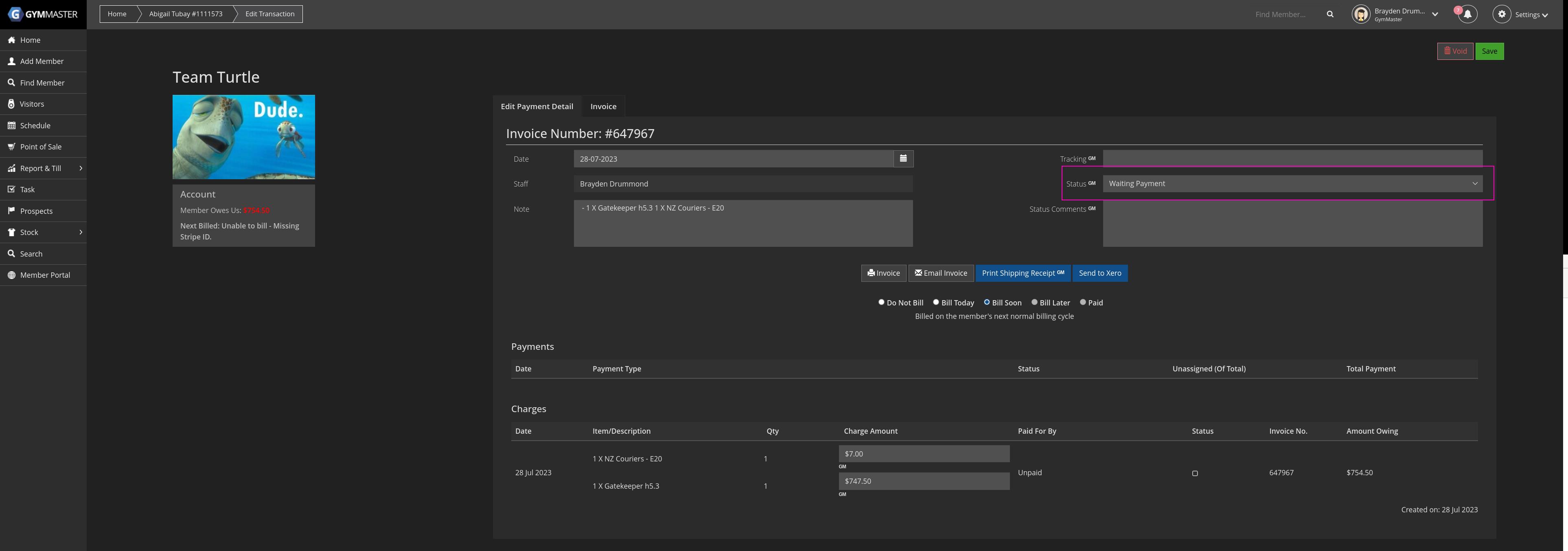Click Abigail Tubay breadcrumb
Image resolution: width=1568 pixels, height=551 pixels.
(186, 14)
